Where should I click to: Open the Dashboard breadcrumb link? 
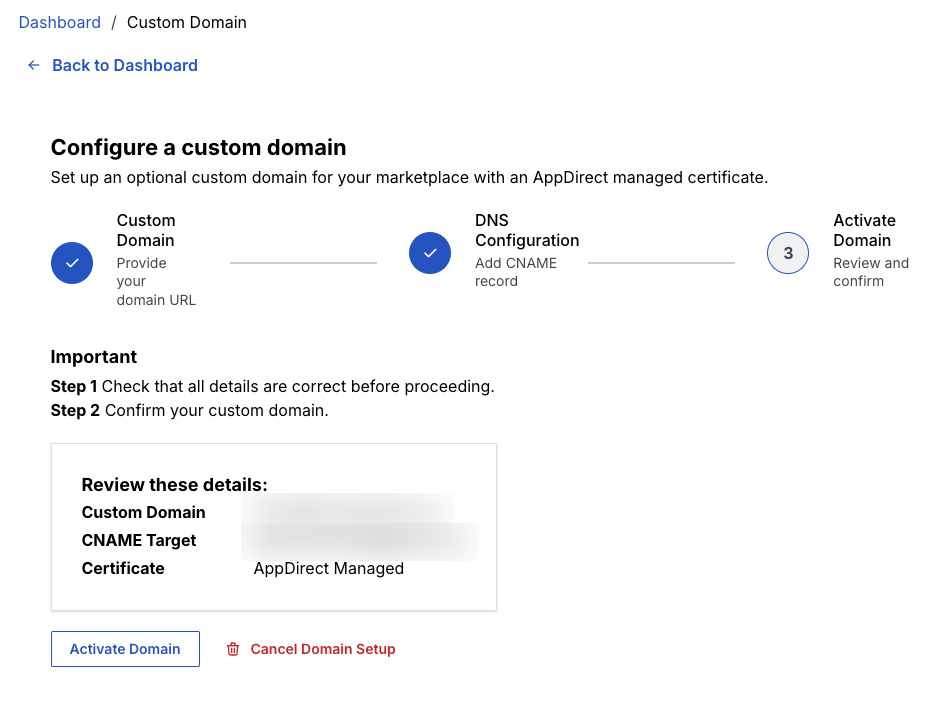[x=59, y=22]
